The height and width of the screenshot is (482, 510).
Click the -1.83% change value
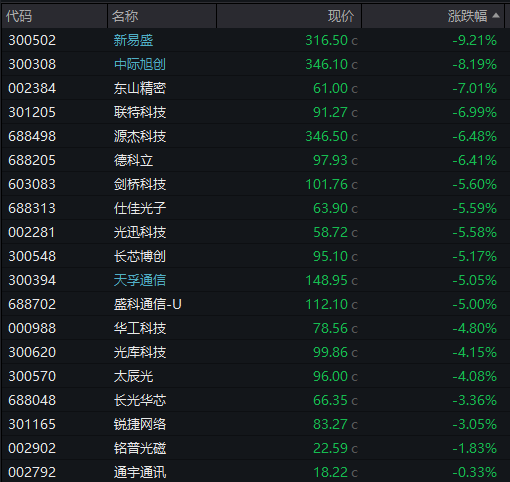(475, 448)
